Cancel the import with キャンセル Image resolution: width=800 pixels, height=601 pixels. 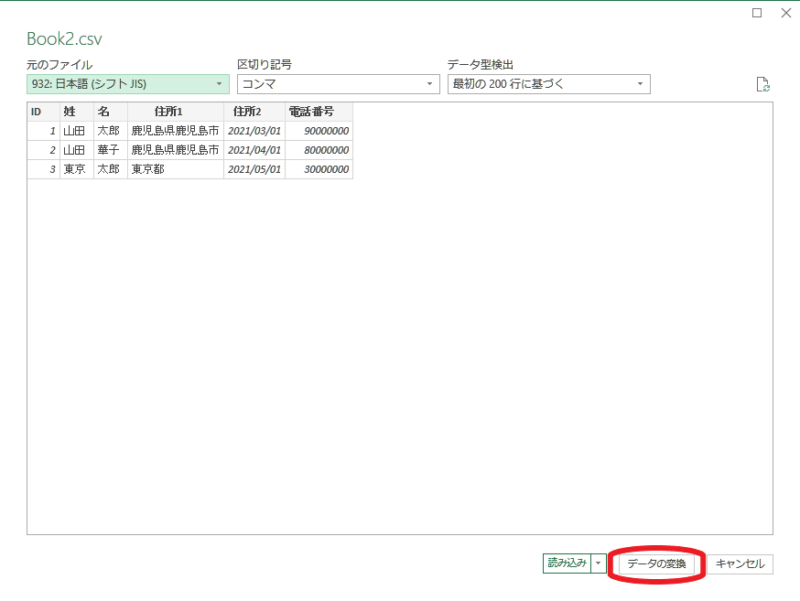(x=741, y=564)
